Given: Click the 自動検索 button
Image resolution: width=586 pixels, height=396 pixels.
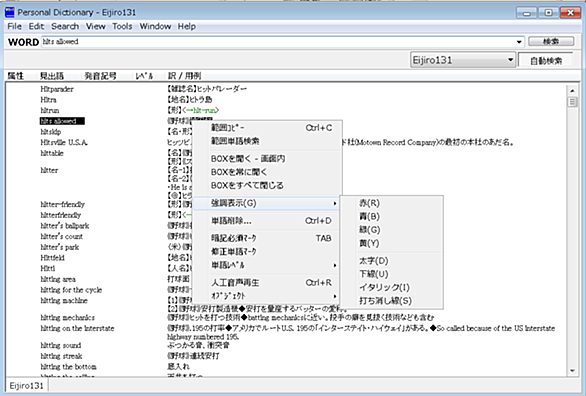Looking at the screenshot, I should 546,61.
